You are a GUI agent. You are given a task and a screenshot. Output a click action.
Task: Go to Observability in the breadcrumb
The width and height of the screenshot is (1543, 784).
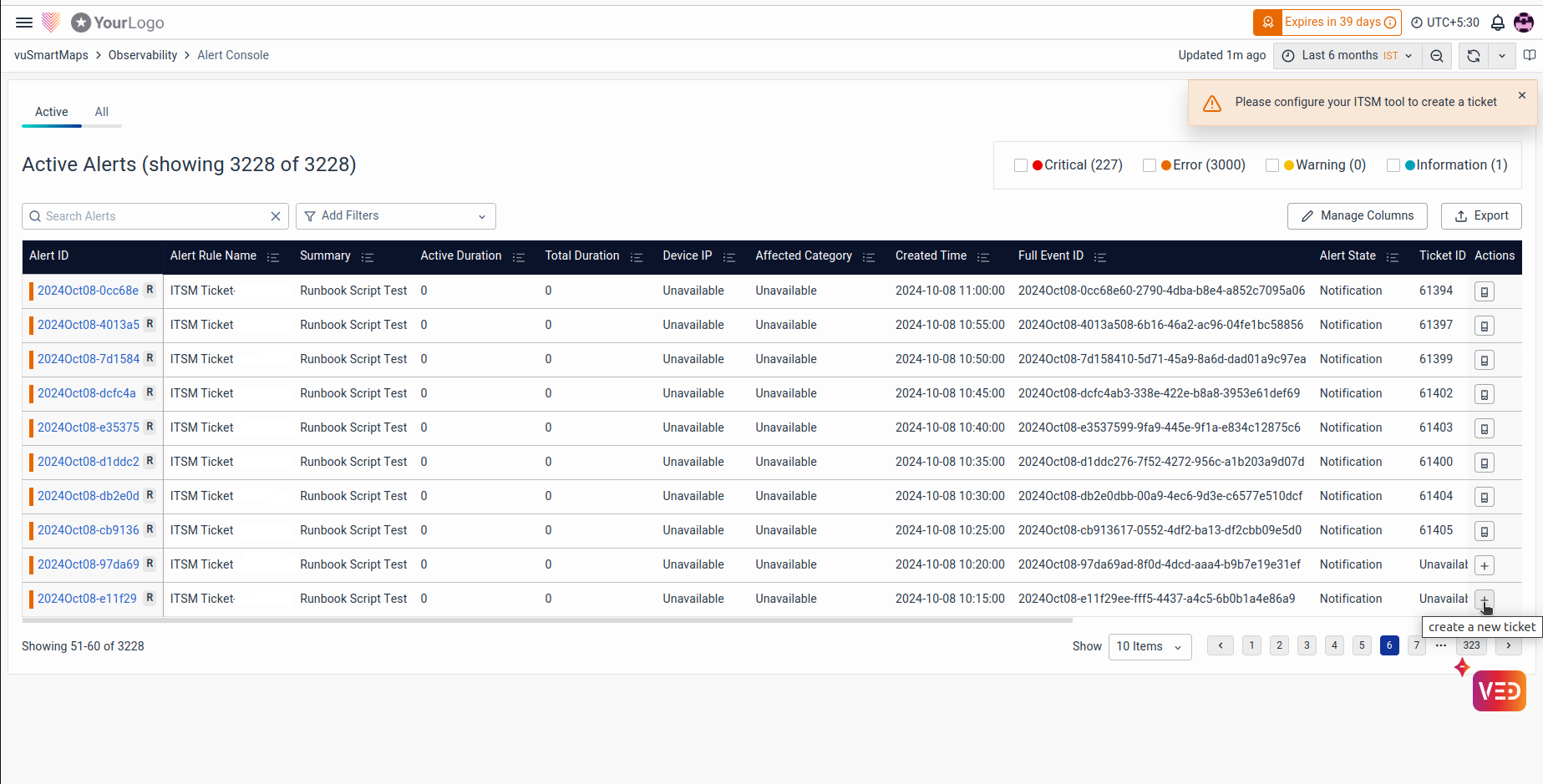click(143, 55)
